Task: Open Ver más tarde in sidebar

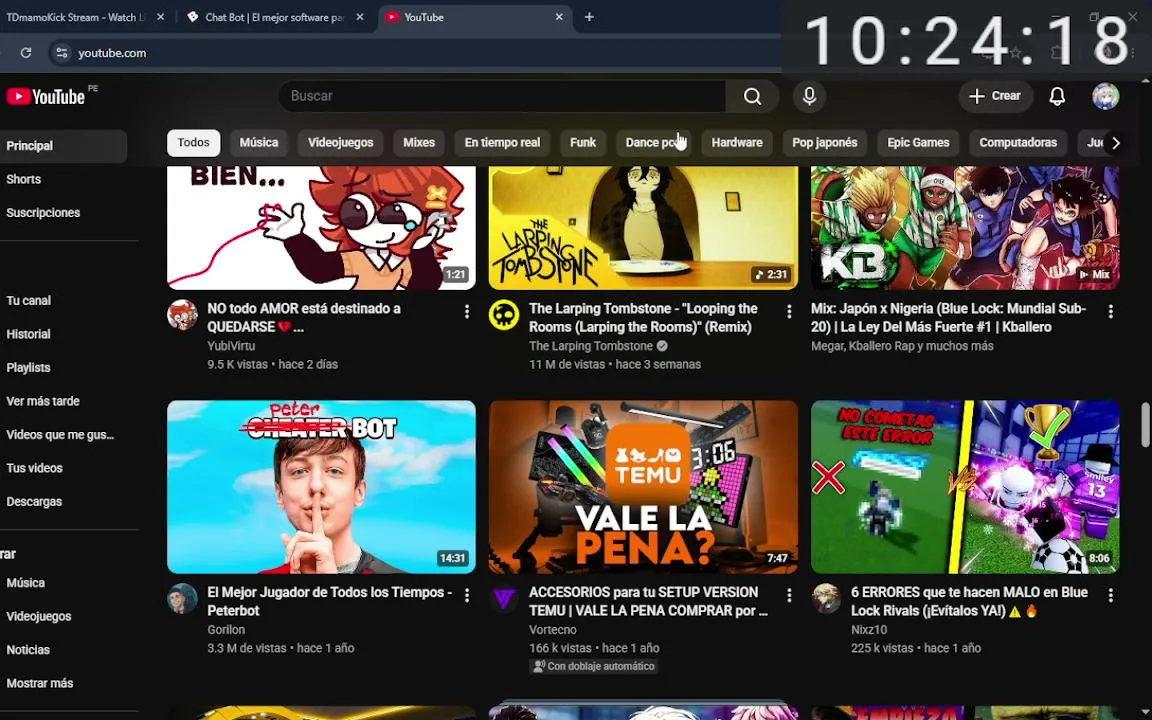Action: click(43, 401)
